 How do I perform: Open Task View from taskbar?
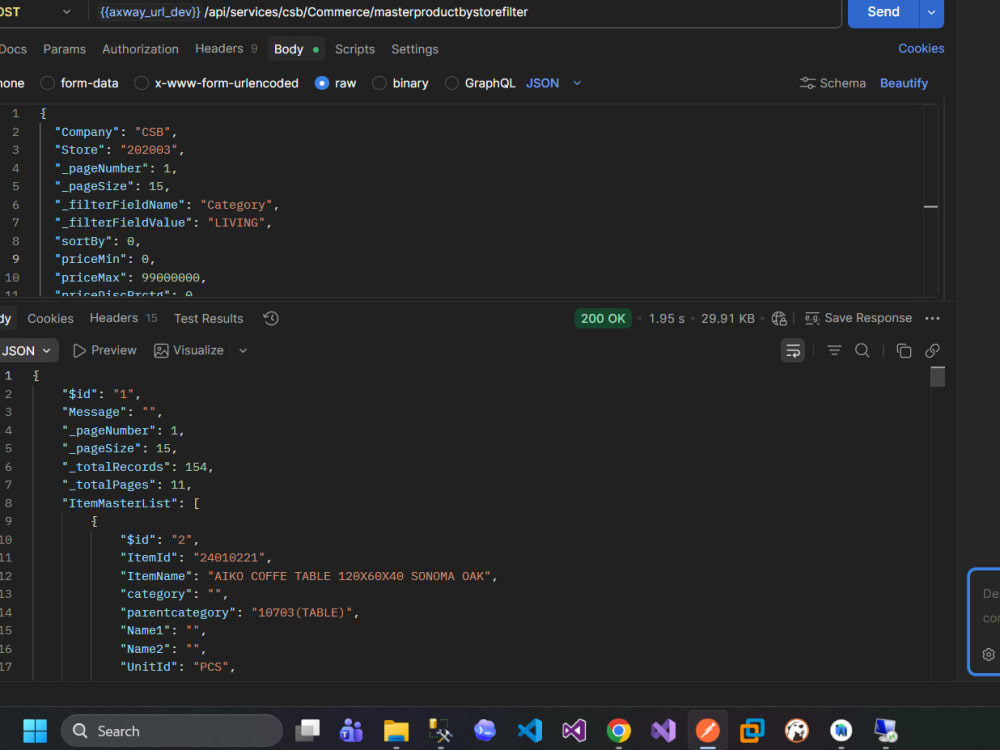307,730
